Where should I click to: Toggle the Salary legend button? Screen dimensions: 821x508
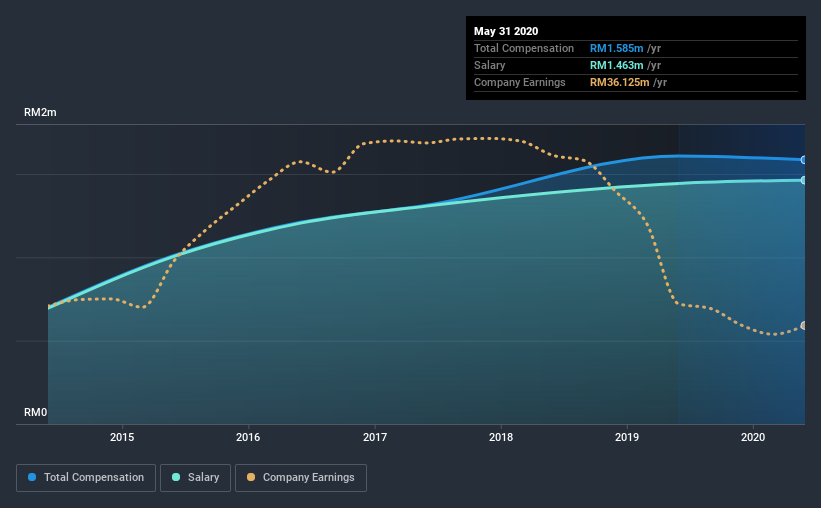pyautogui.click(x=195, y=478)
